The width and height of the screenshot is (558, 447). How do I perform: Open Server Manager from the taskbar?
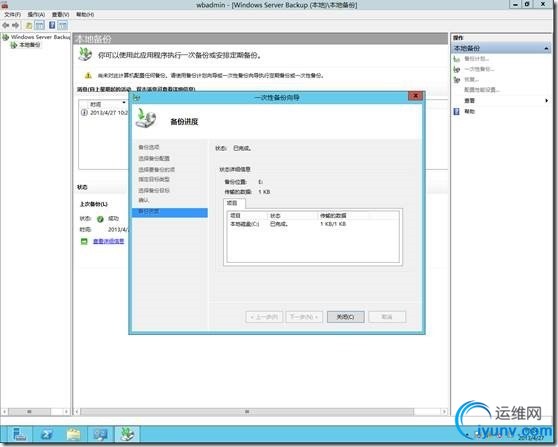19,434
